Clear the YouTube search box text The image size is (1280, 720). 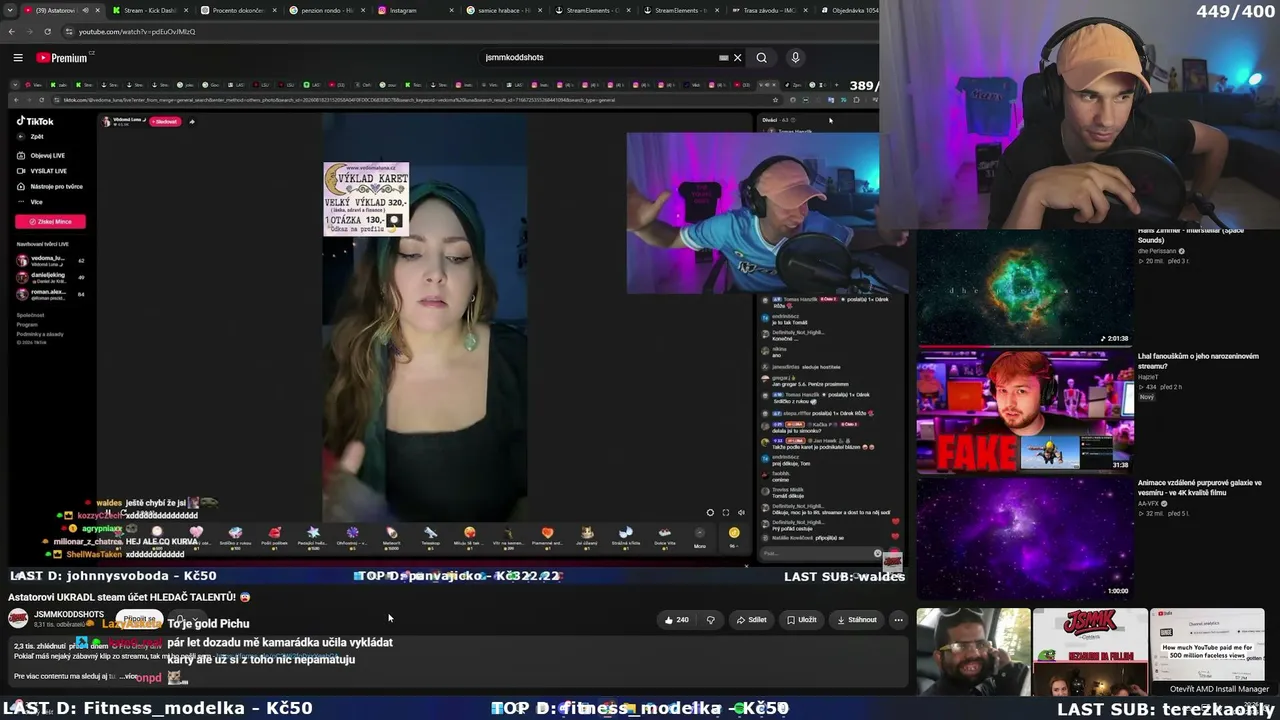(738, 58)
